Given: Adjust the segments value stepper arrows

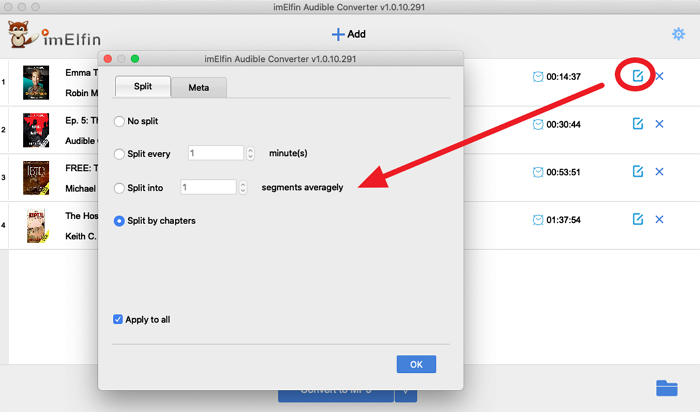Looking at the screenshot, I should click(242, 187).
